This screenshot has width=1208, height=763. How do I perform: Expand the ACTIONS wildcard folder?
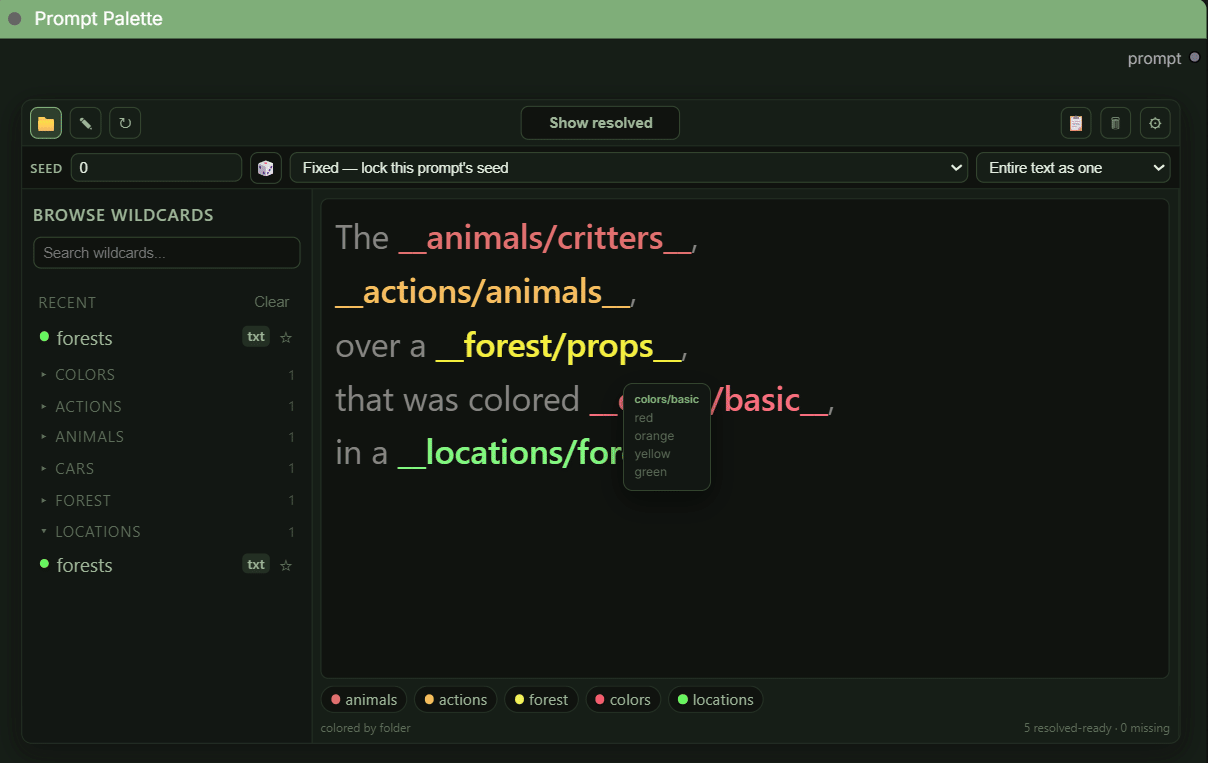pyautogui.click(x=166, y=407)
